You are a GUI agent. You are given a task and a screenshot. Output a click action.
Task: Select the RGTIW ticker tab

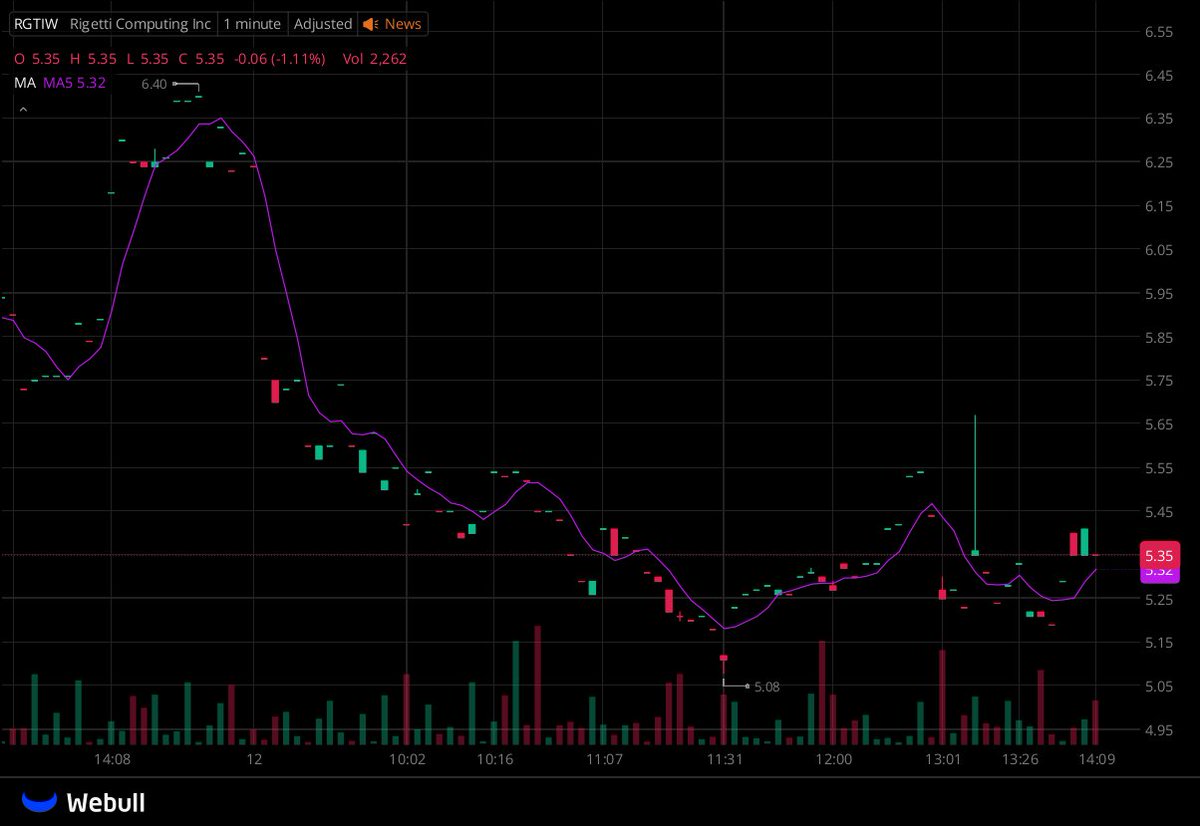click(36, 23)
